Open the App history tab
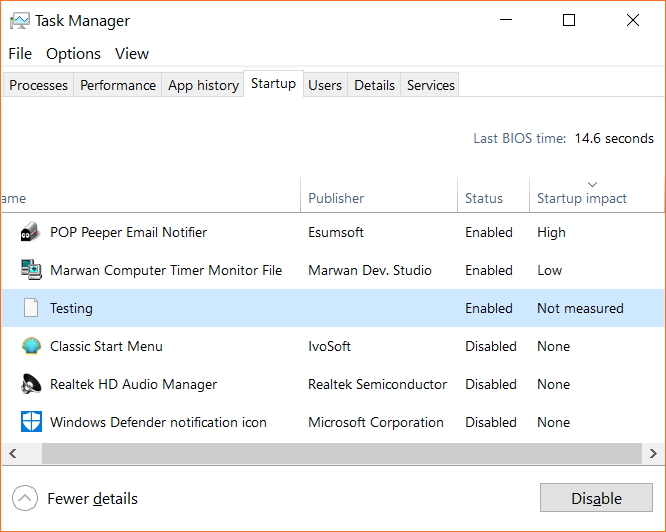Viewport: 666px width, 532px height. 203,85
